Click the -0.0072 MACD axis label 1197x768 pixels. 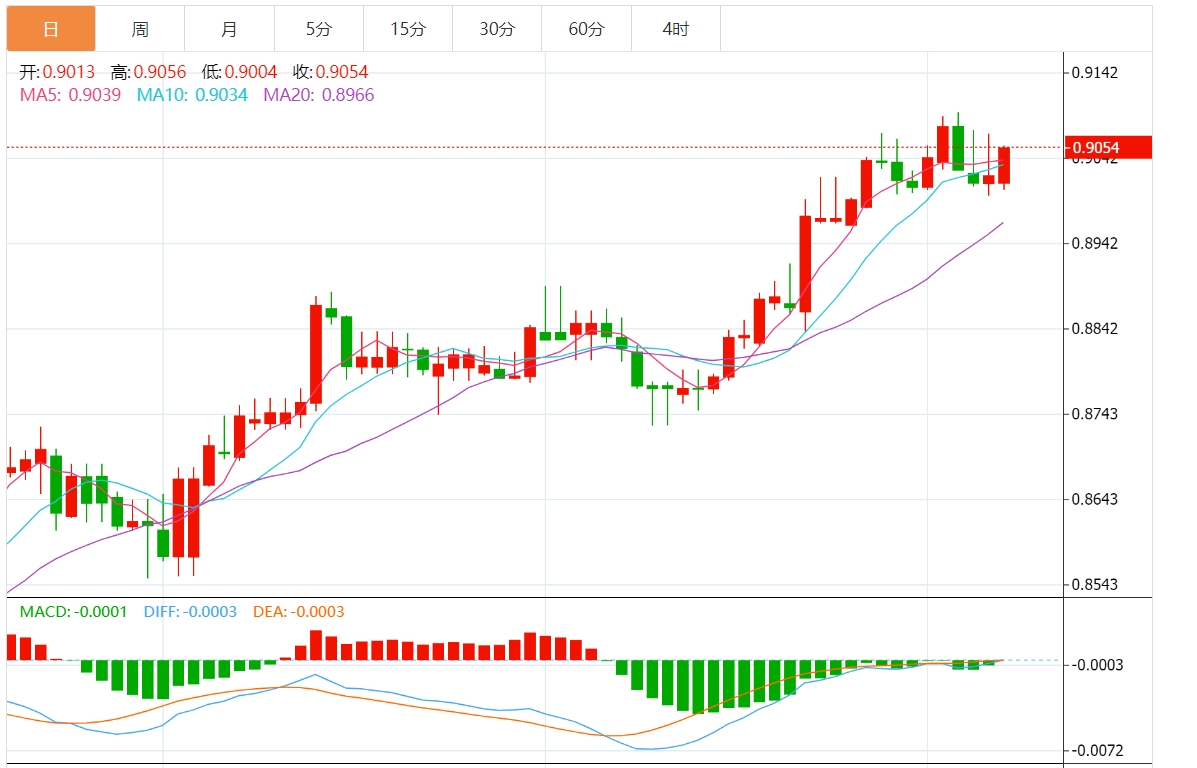click(x=1097, y=750)
